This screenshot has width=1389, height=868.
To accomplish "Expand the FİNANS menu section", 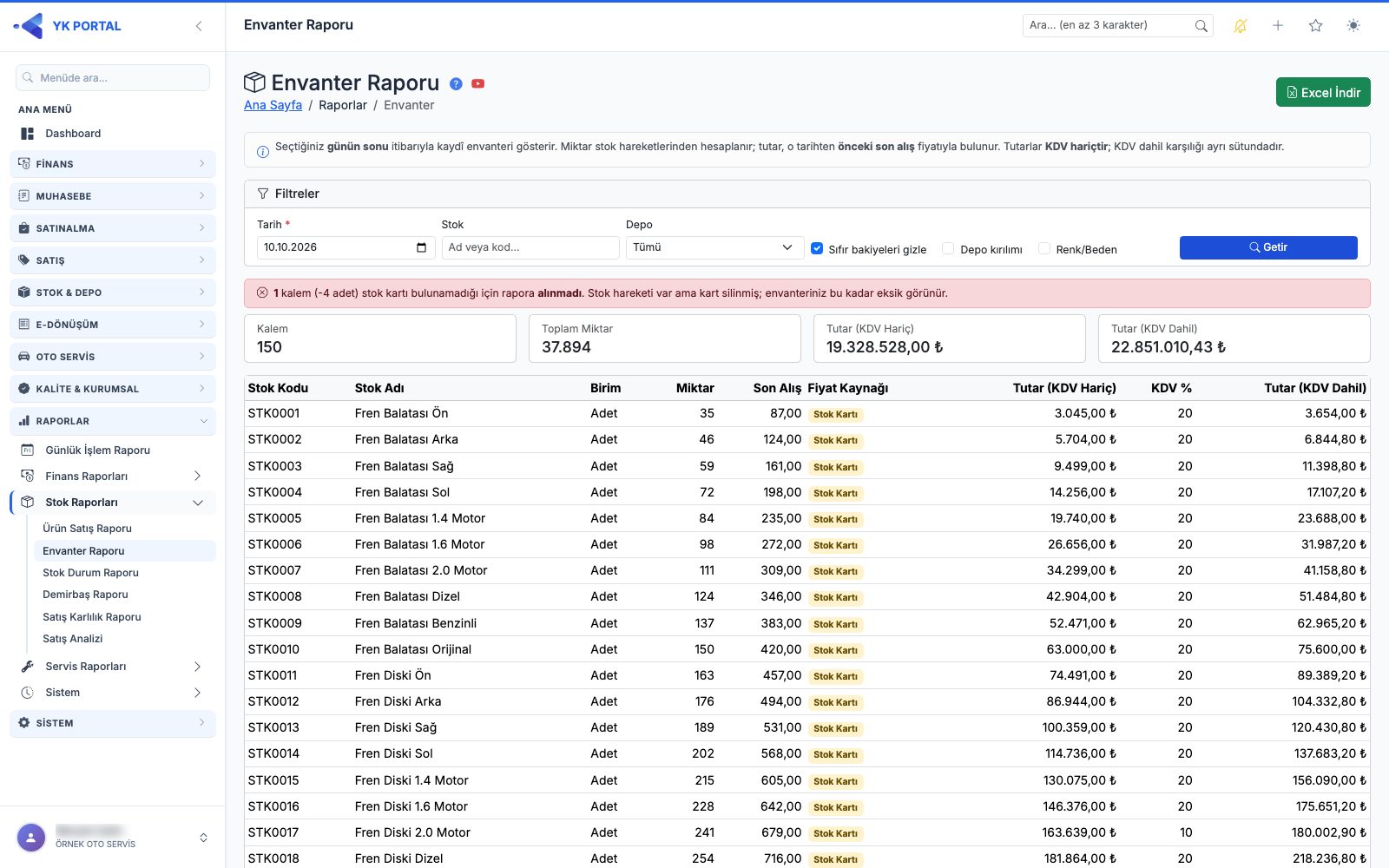I will 113,164.
